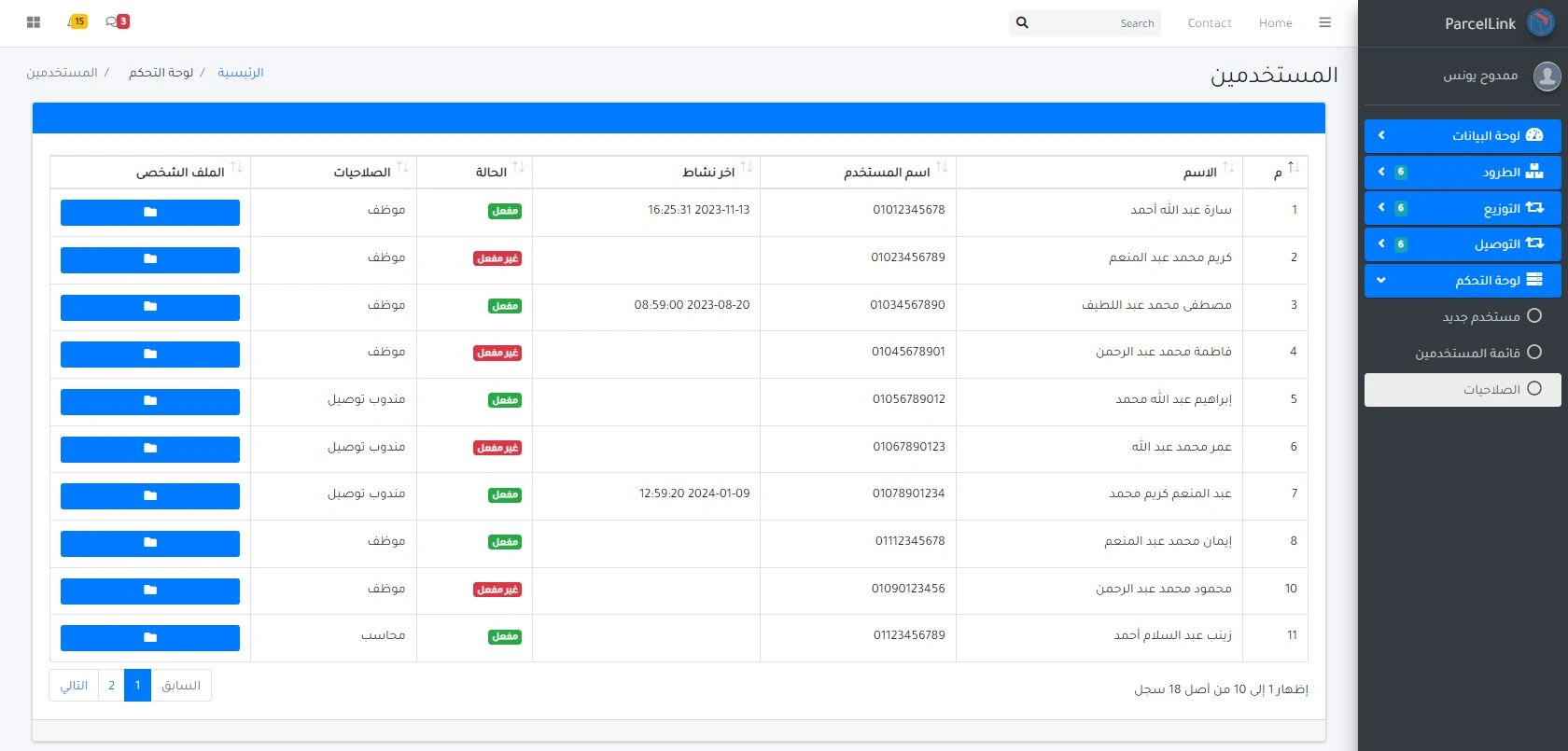The height and width of the screenshot is (751, 1568).
Task: Toggle status badge مفعل for زينب عبد السلام أحمد
Action: 505,636
